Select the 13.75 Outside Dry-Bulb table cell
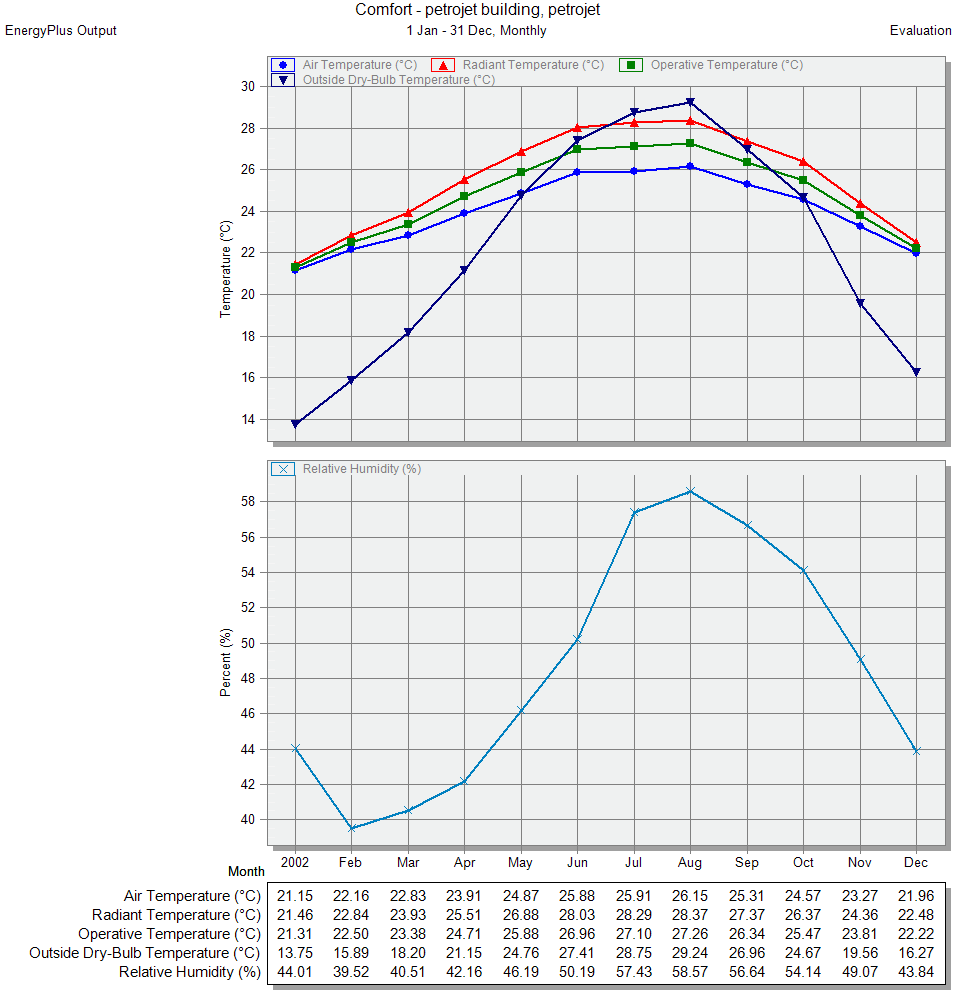955x990 pixels. click(295, 953)
